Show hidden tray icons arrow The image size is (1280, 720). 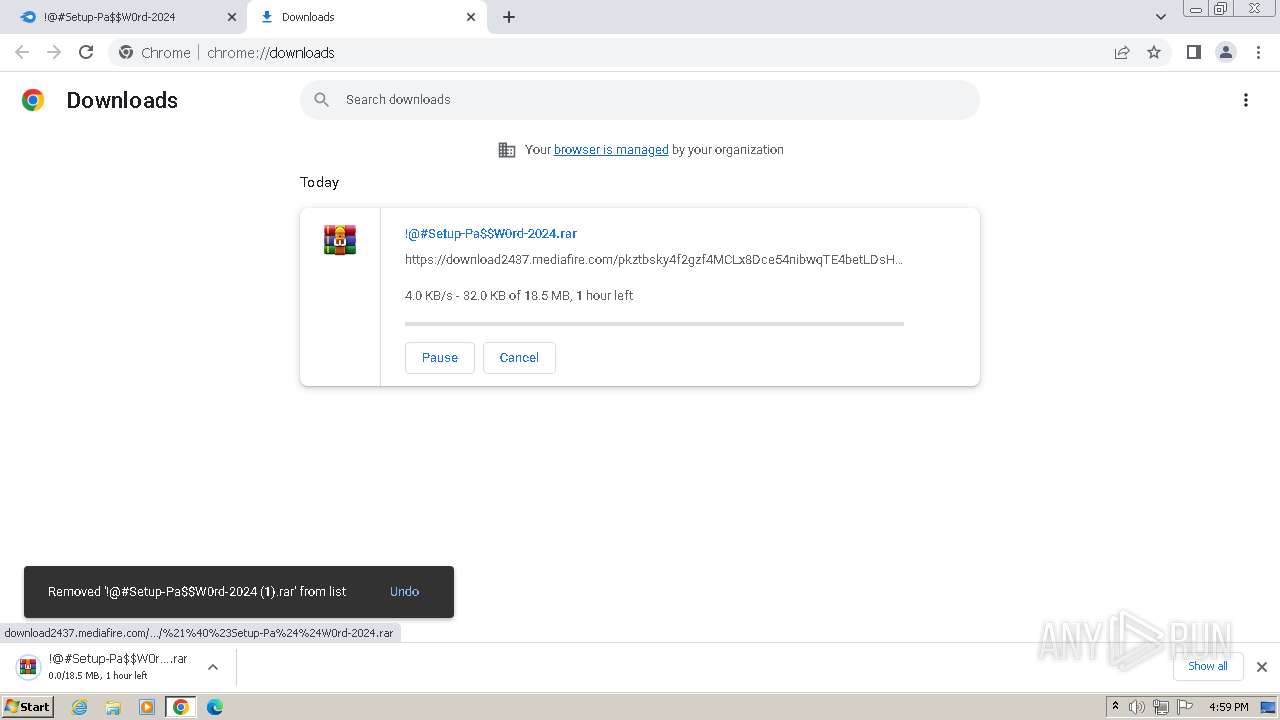(1115, 707)
